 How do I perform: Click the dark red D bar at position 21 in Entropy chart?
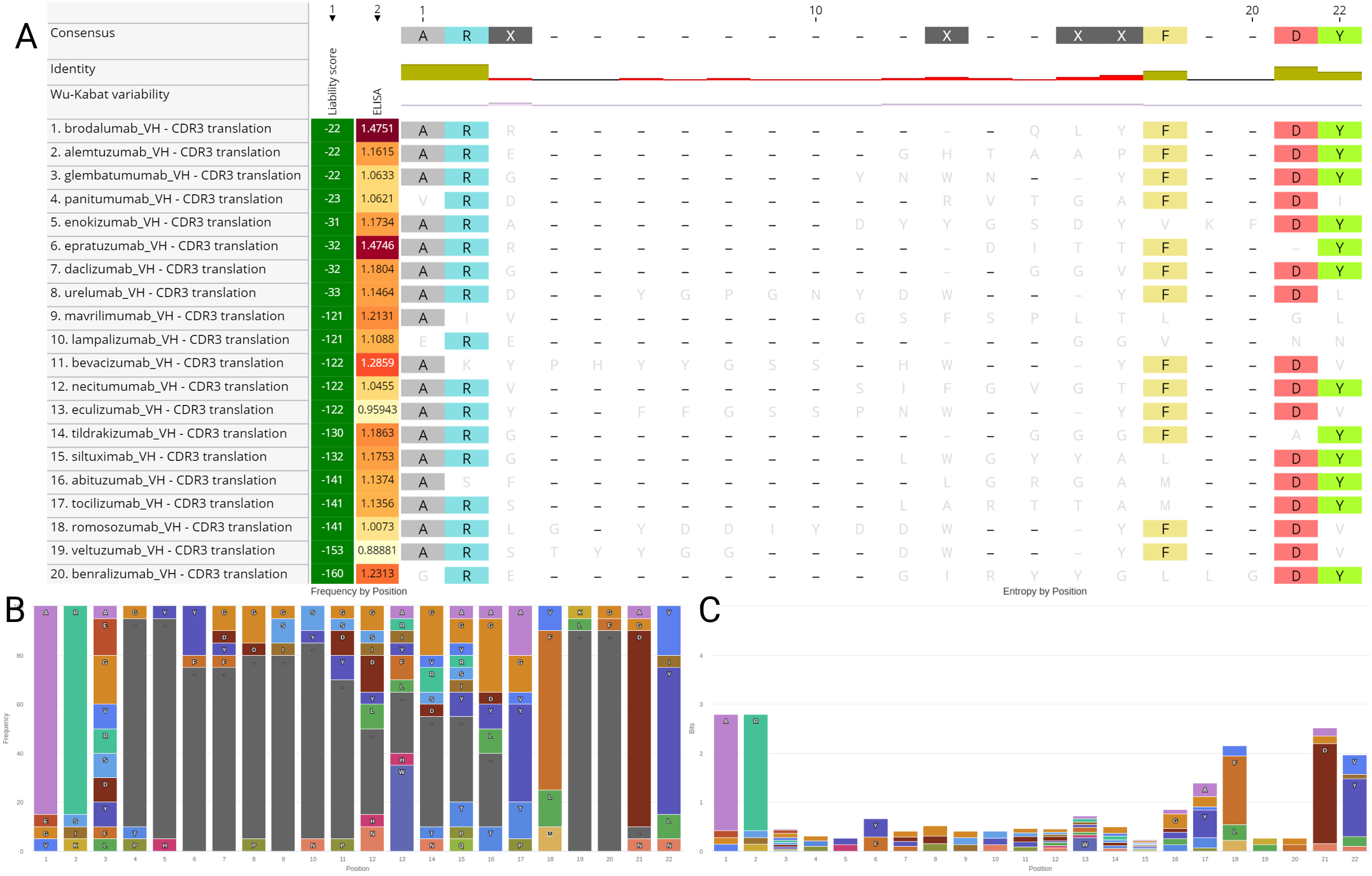tap(1324, 794)
